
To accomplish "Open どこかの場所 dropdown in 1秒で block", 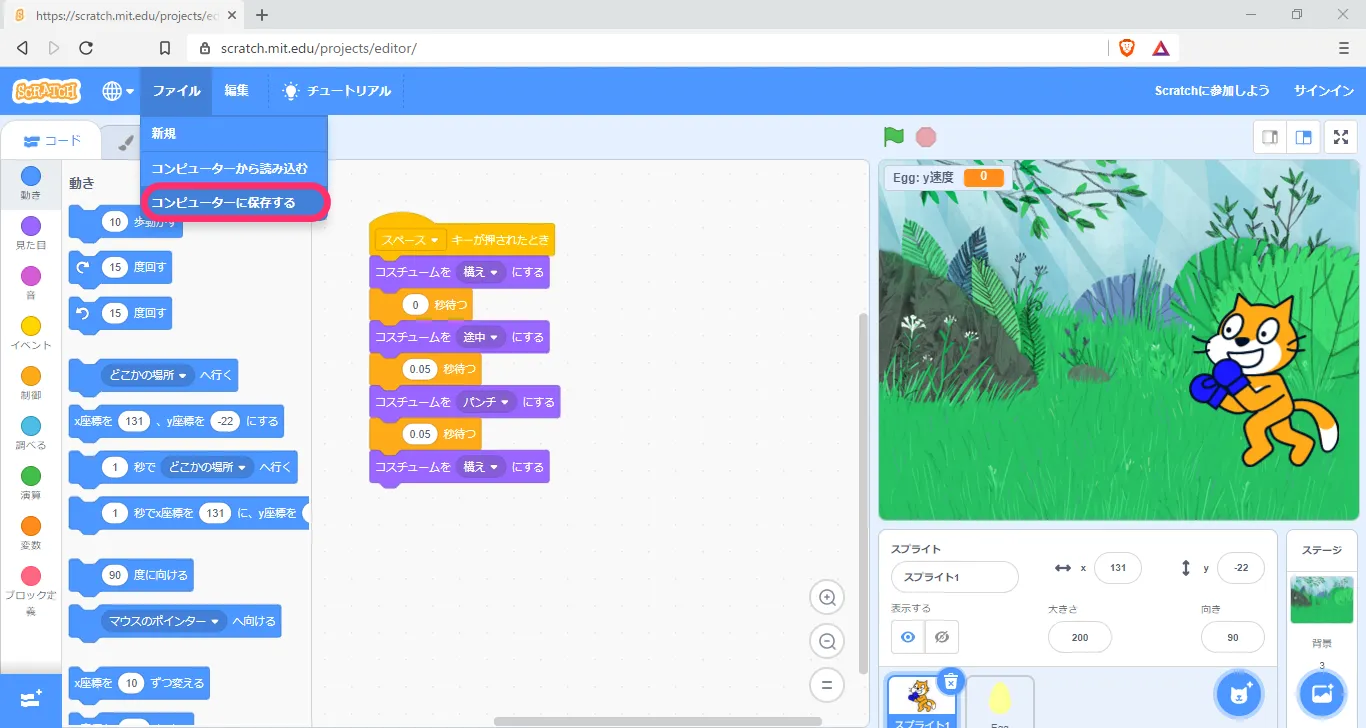I will tap(207, 467).
